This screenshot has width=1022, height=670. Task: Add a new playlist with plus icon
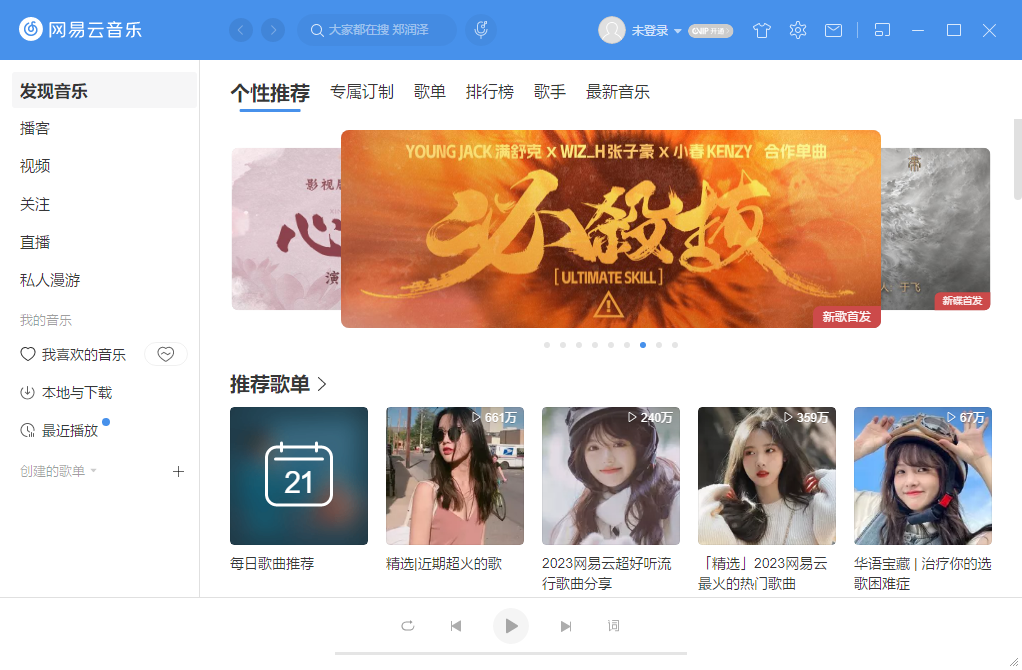click(178, 471)
